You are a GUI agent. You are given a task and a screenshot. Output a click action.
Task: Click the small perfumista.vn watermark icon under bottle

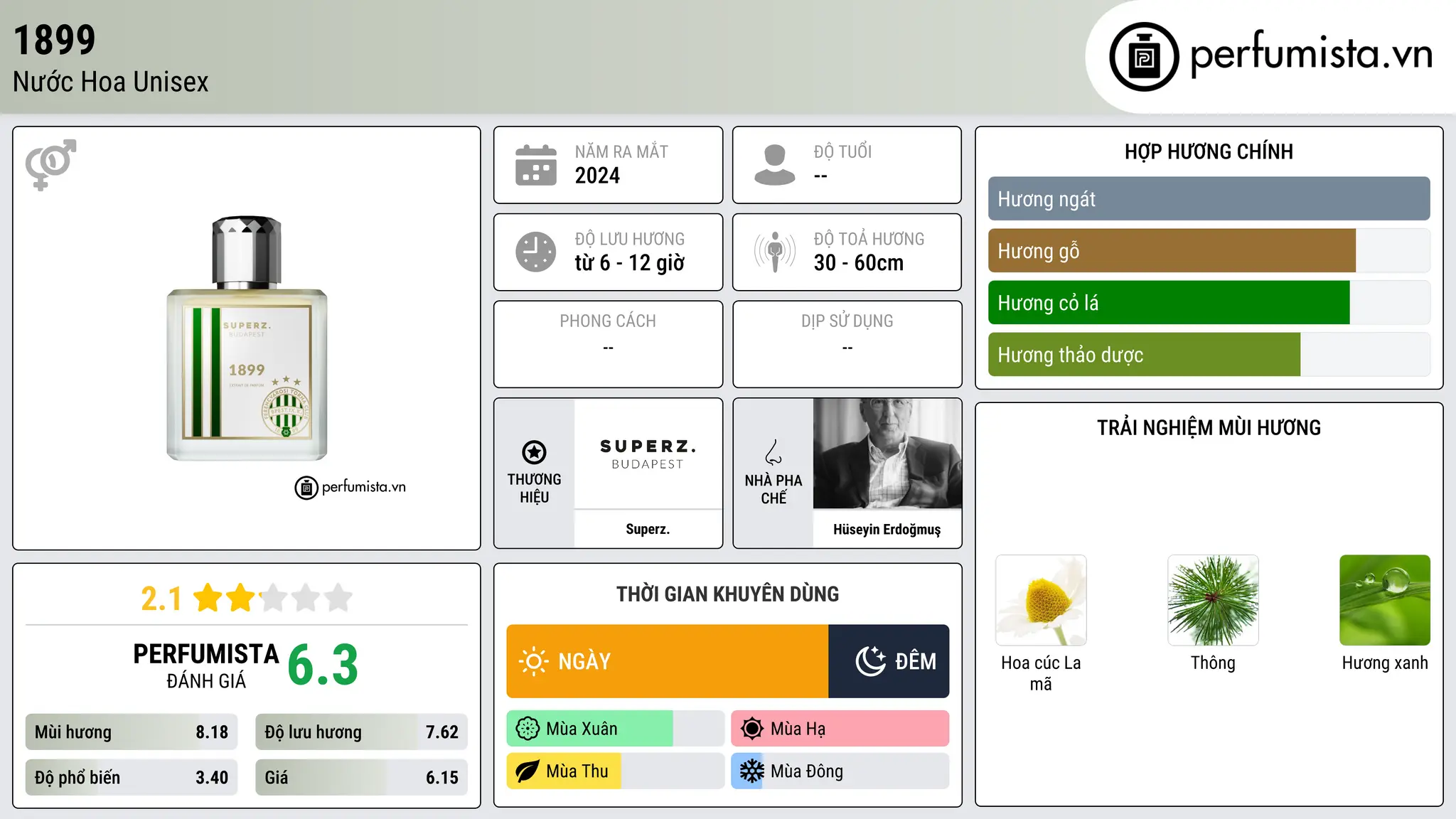pyautogui.click(x=306, y=488)
